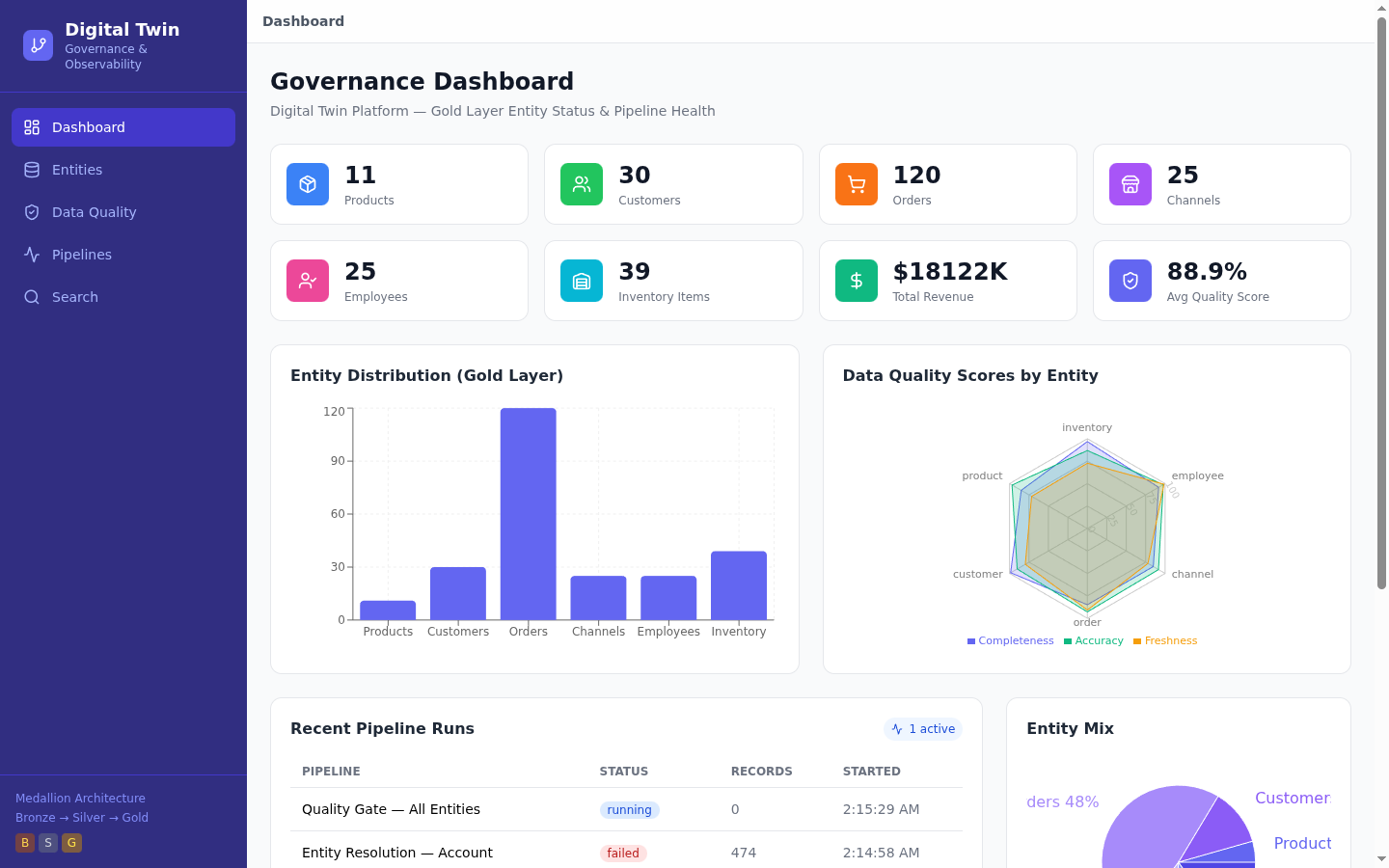
Task: Select the Orders bar in Entity Distribution
Action: pos(528,513)
